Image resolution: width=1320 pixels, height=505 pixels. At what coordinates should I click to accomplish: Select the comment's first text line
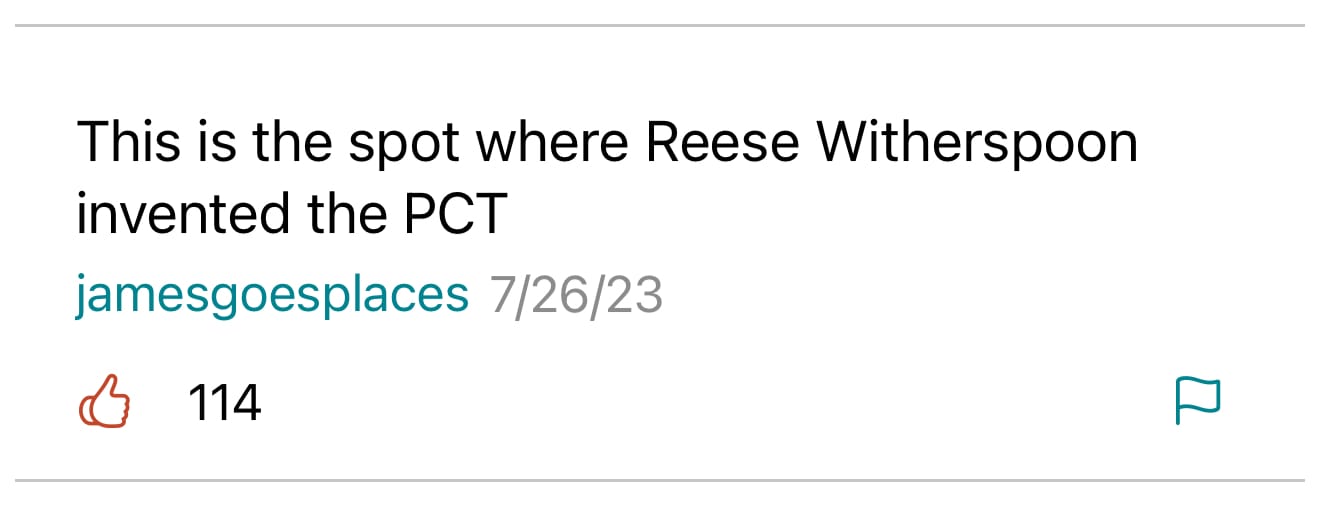click(x=607, y=144)
